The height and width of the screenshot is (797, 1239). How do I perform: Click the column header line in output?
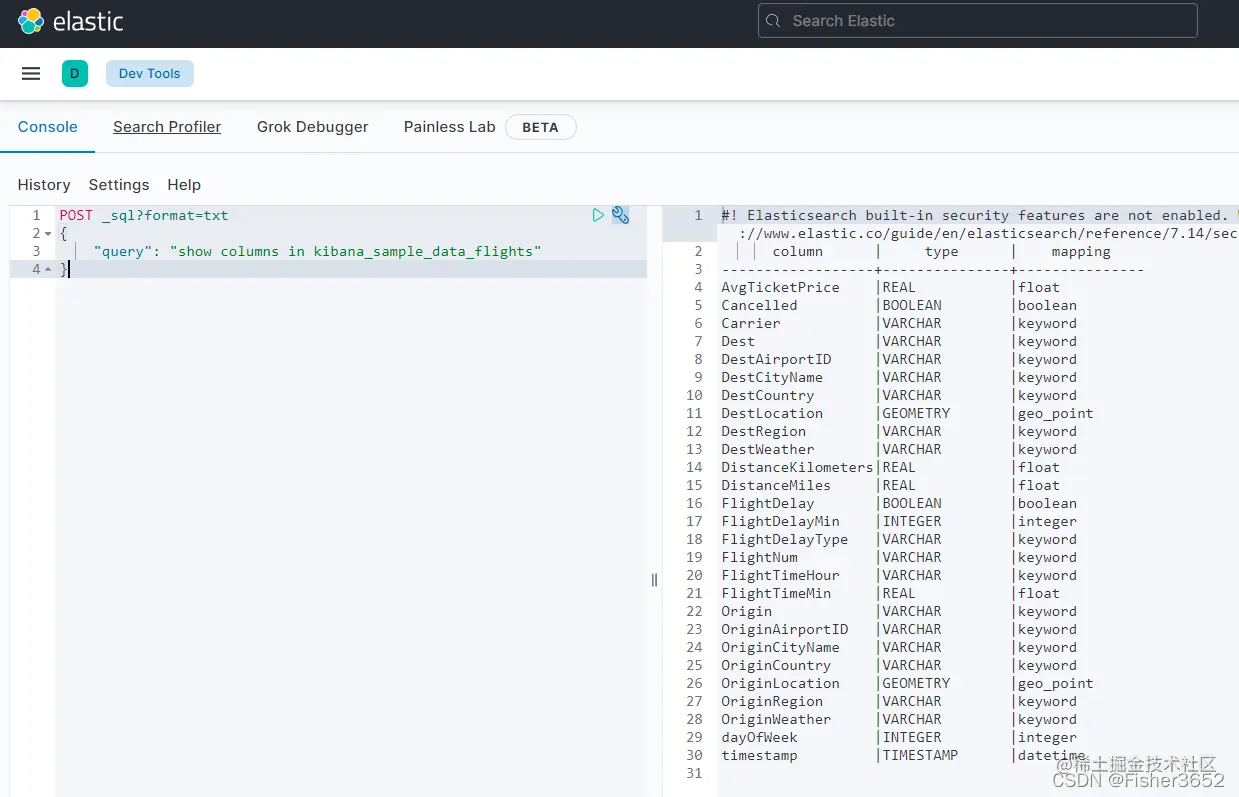(x=941, y=251)
